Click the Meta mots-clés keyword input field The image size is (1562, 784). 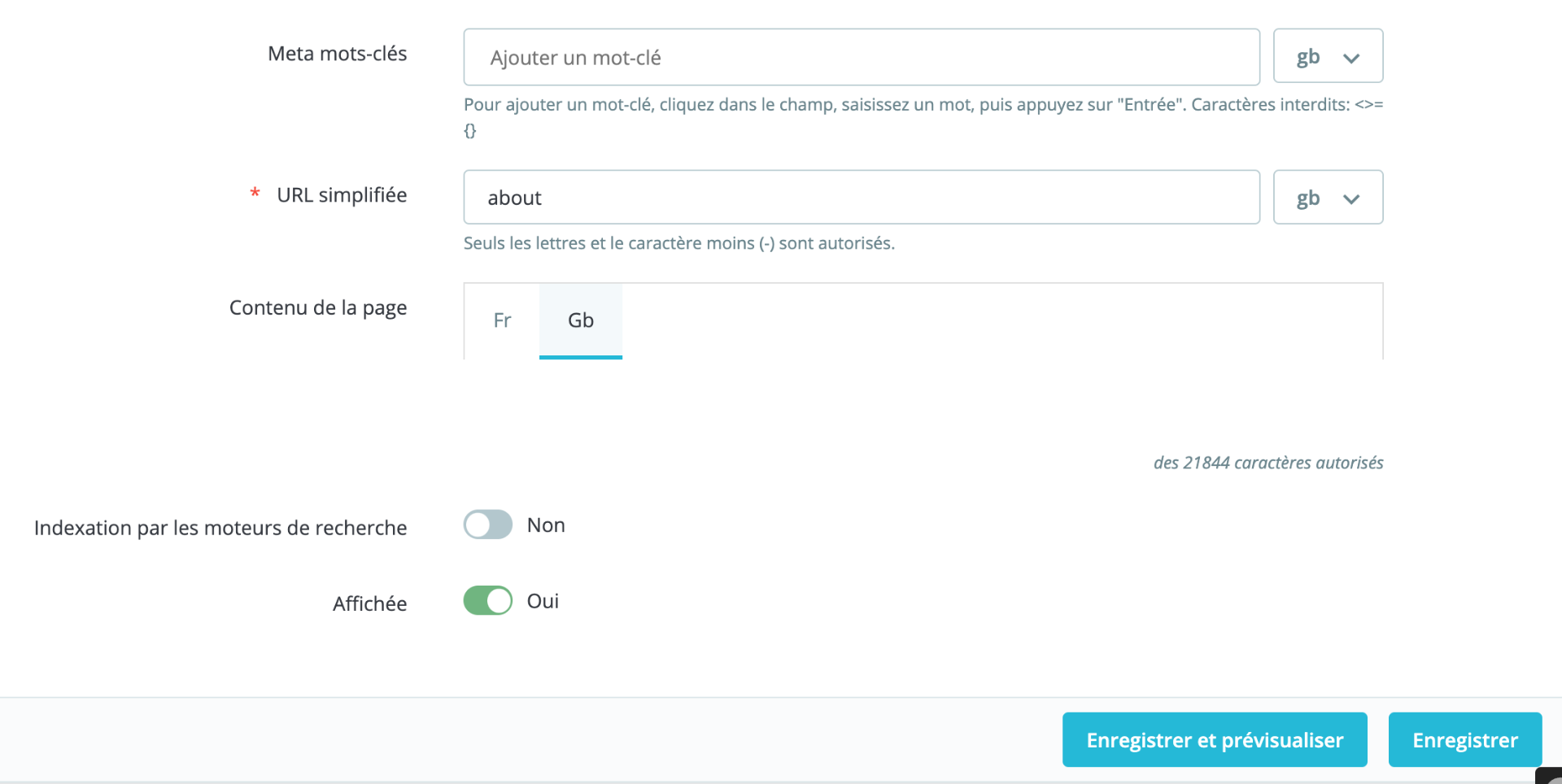click(861, 58)
